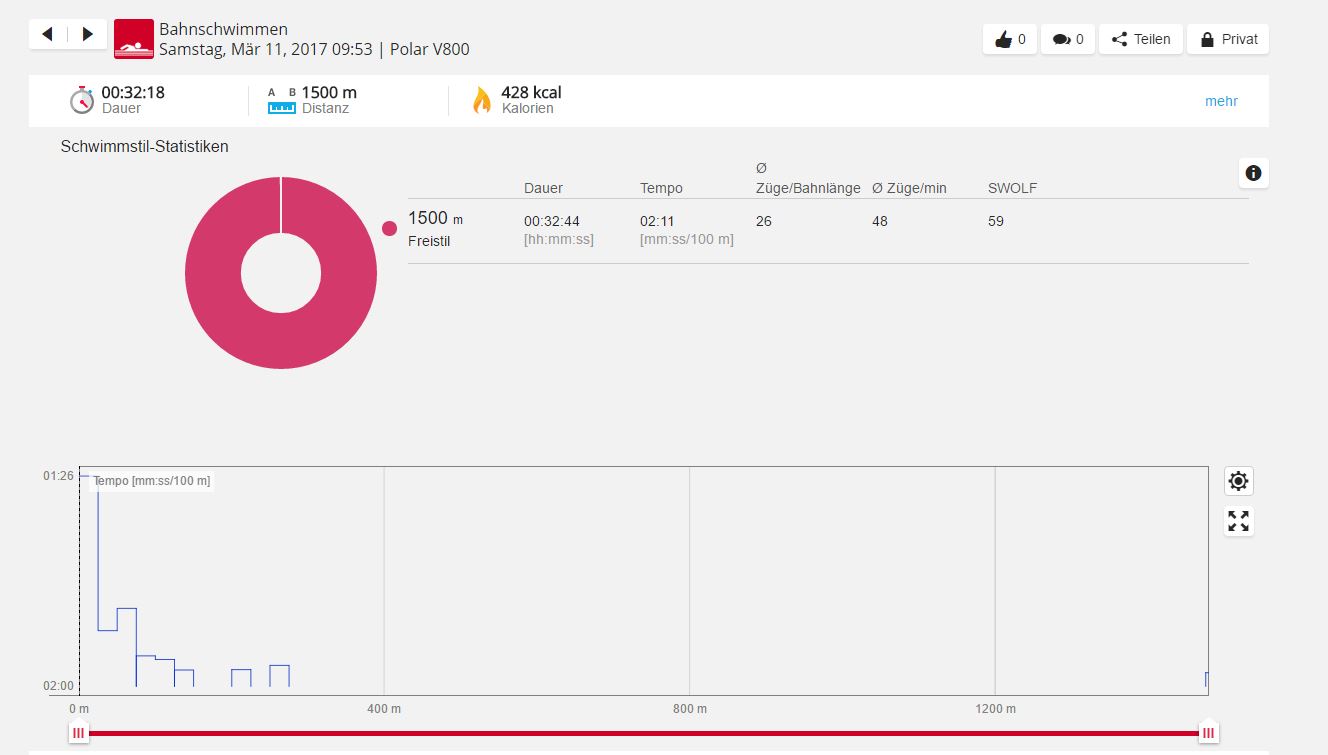Go to next training session arrow
Viewport: 1328px width, 755px height.
click(x=87, y=35)
